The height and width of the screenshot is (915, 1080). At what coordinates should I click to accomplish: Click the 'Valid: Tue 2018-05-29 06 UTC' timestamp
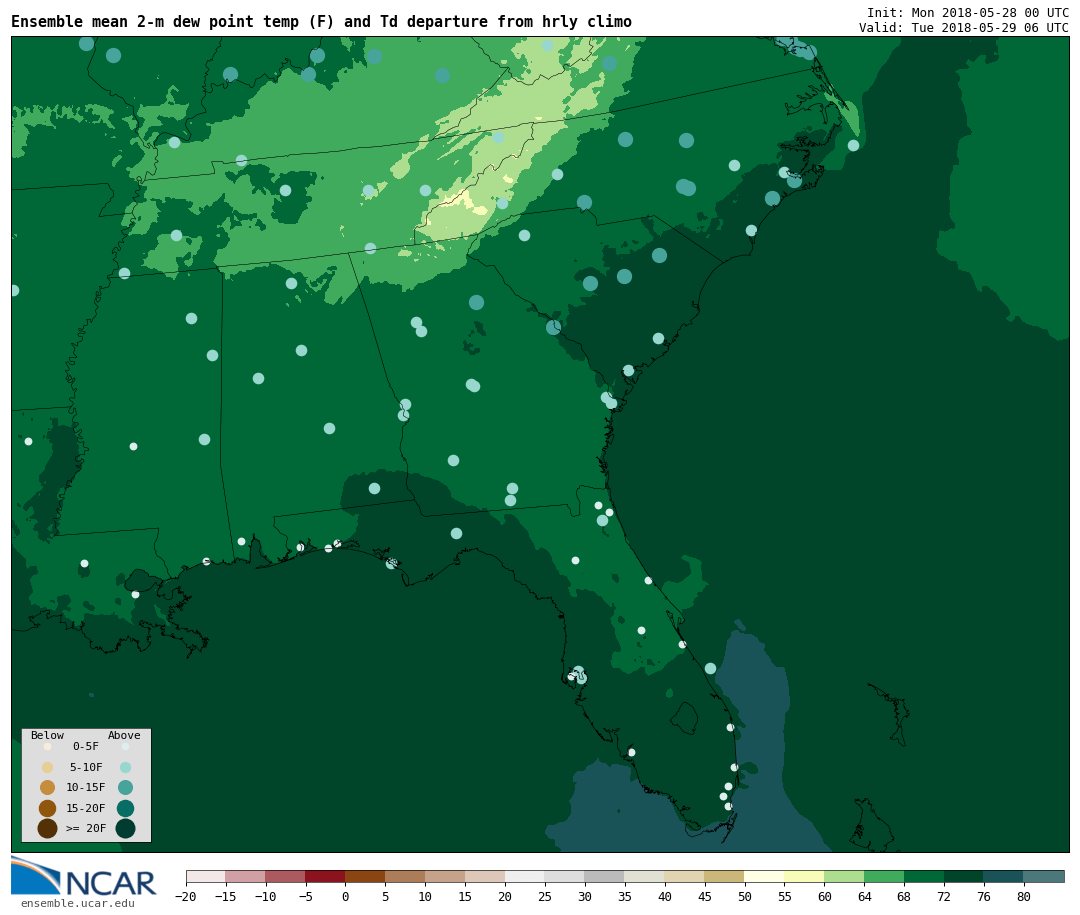(x=963, y=28)
